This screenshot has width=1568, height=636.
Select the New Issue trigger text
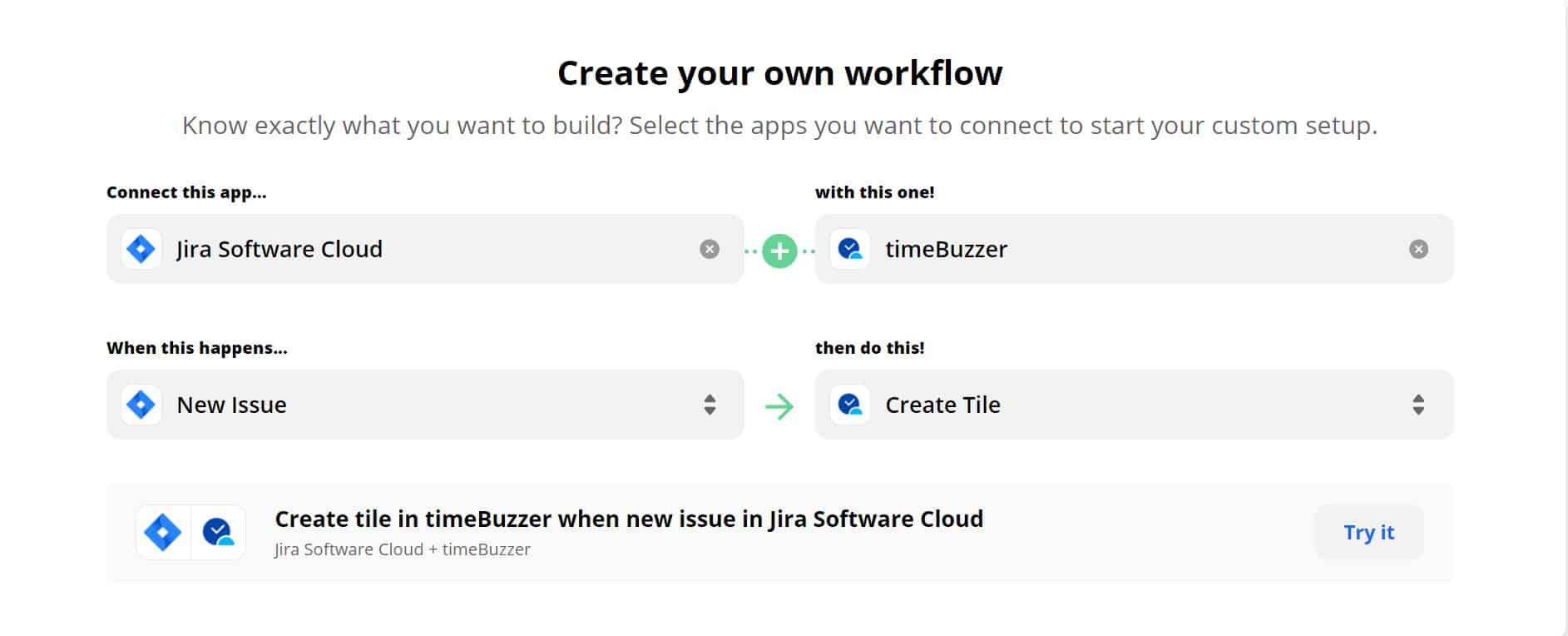pos(231,405)
